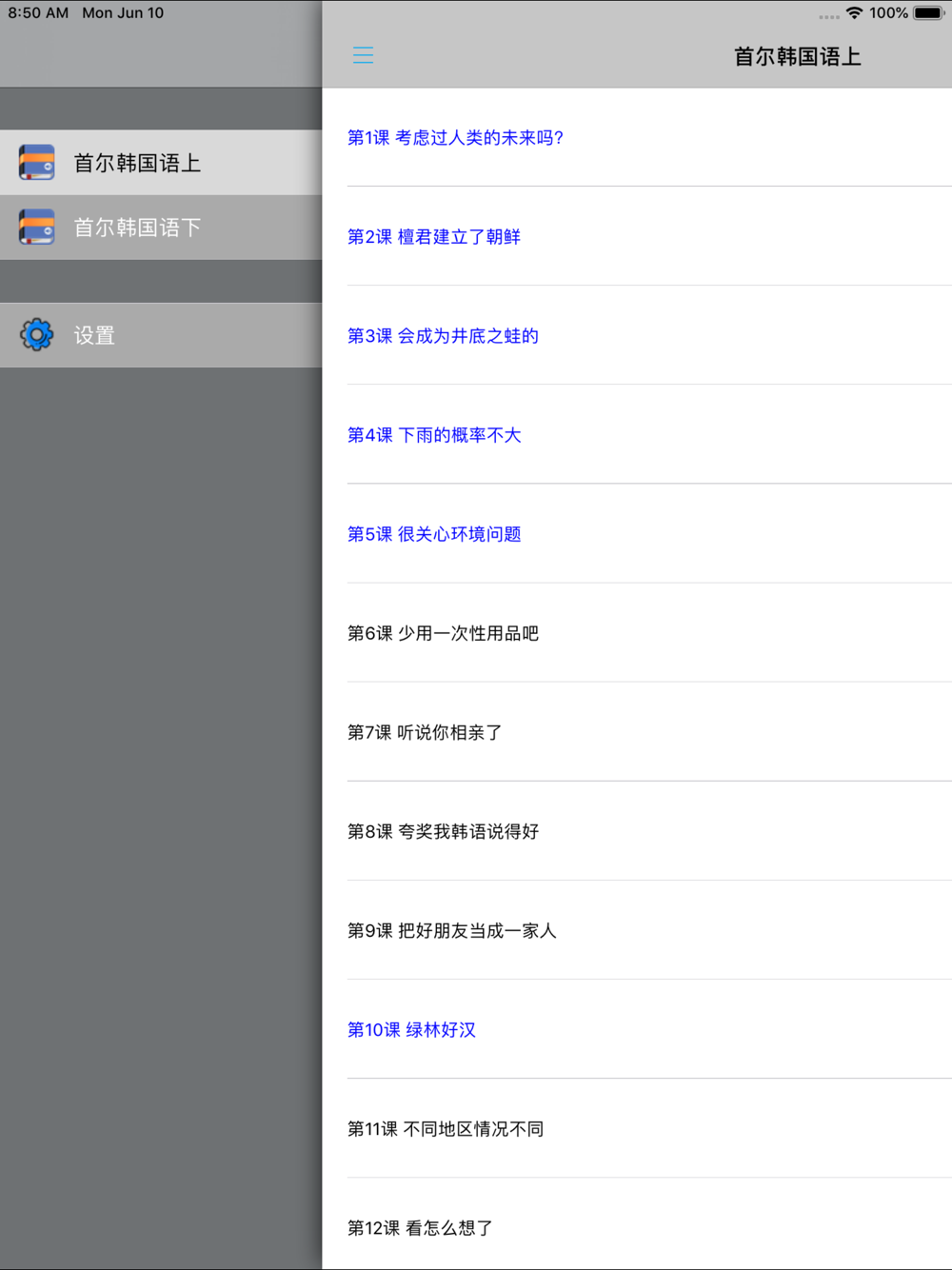Image resolution: width=952 pixels, height=1270 pixels.
Task: Select 第9课 把好朋友当成一家人
Action: click(x=637, y=930)
